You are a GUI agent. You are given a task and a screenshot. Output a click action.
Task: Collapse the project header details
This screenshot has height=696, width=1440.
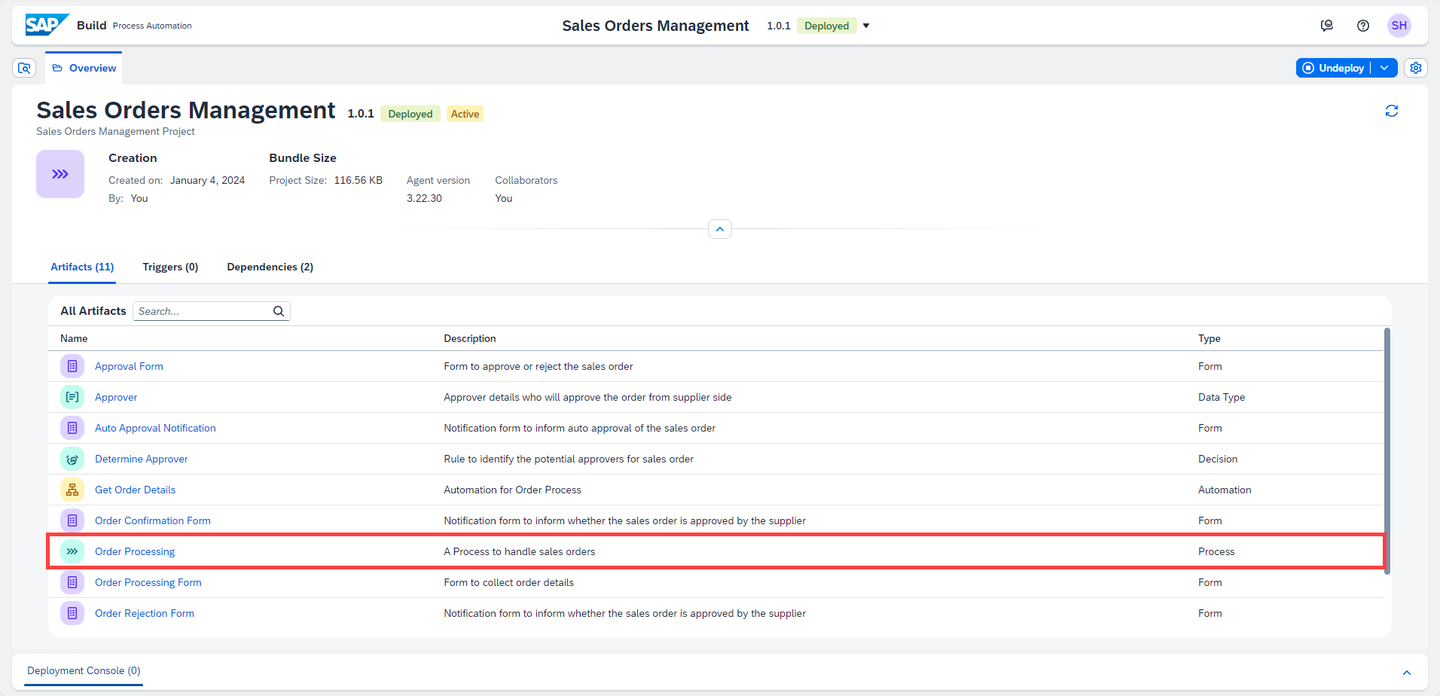[720, 229]
